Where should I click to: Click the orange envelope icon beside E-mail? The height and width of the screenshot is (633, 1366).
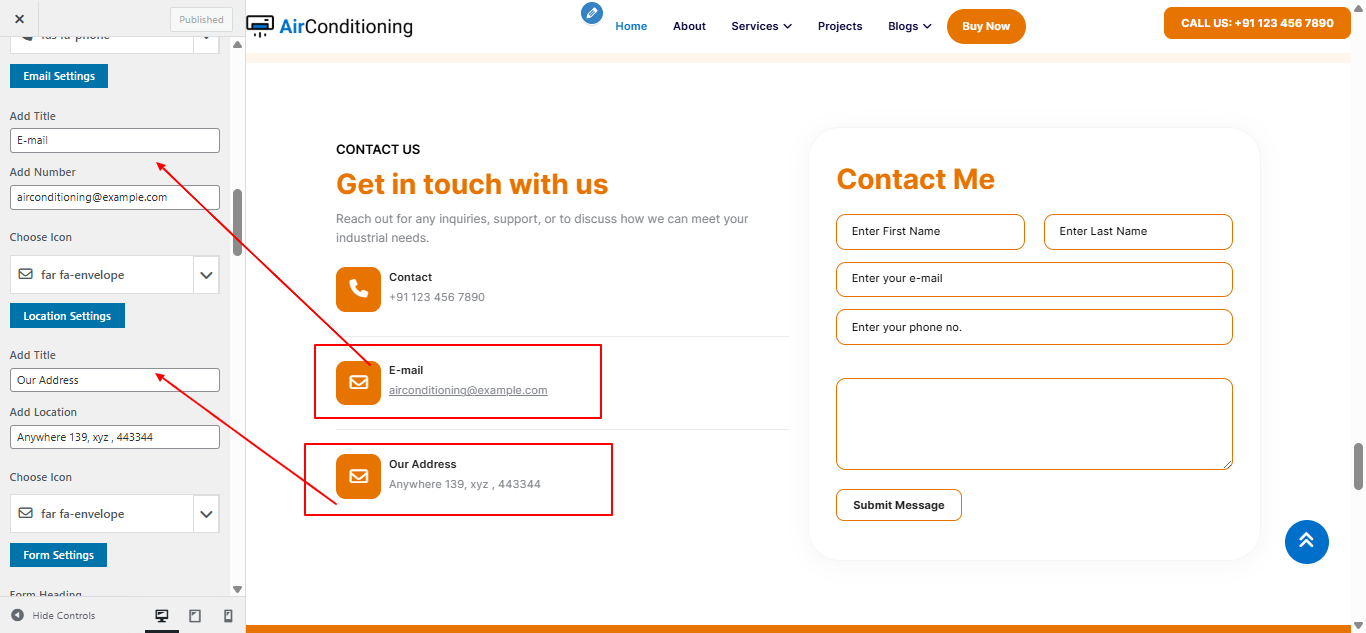click(x=358, y=382)
